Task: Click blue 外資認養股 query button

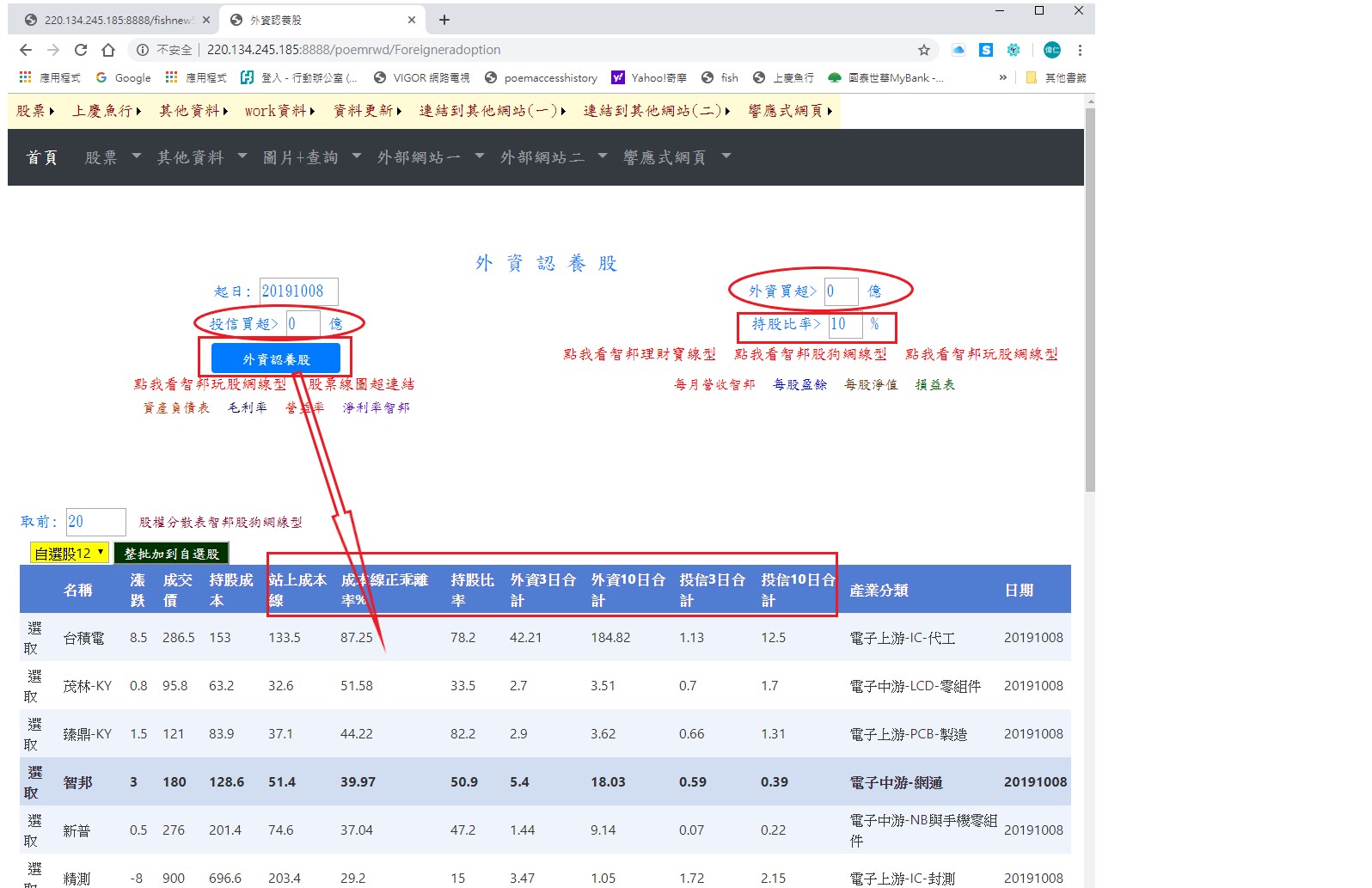Action: click(x=276, y=358)
